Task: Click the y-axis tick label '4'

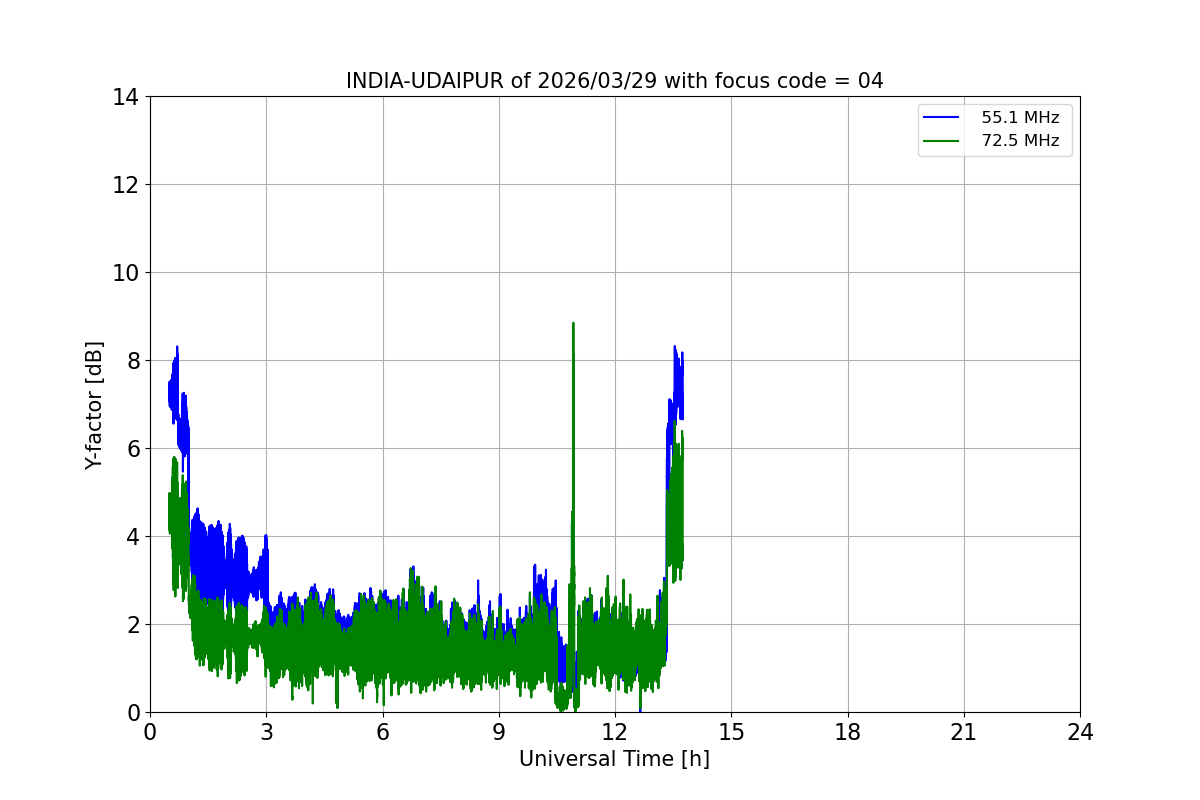Action: point(132,537)
